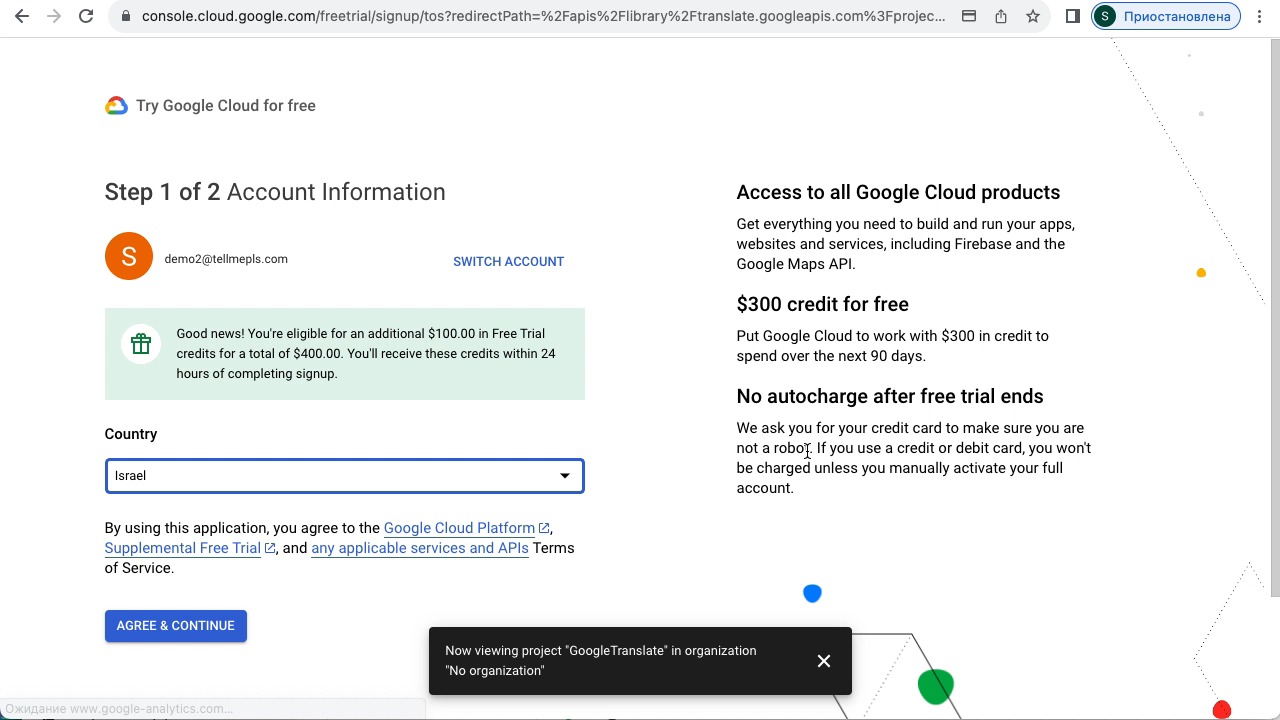Click the Google Cloud logo
This screenshot has width=1280, height=720.
point(116,106)
